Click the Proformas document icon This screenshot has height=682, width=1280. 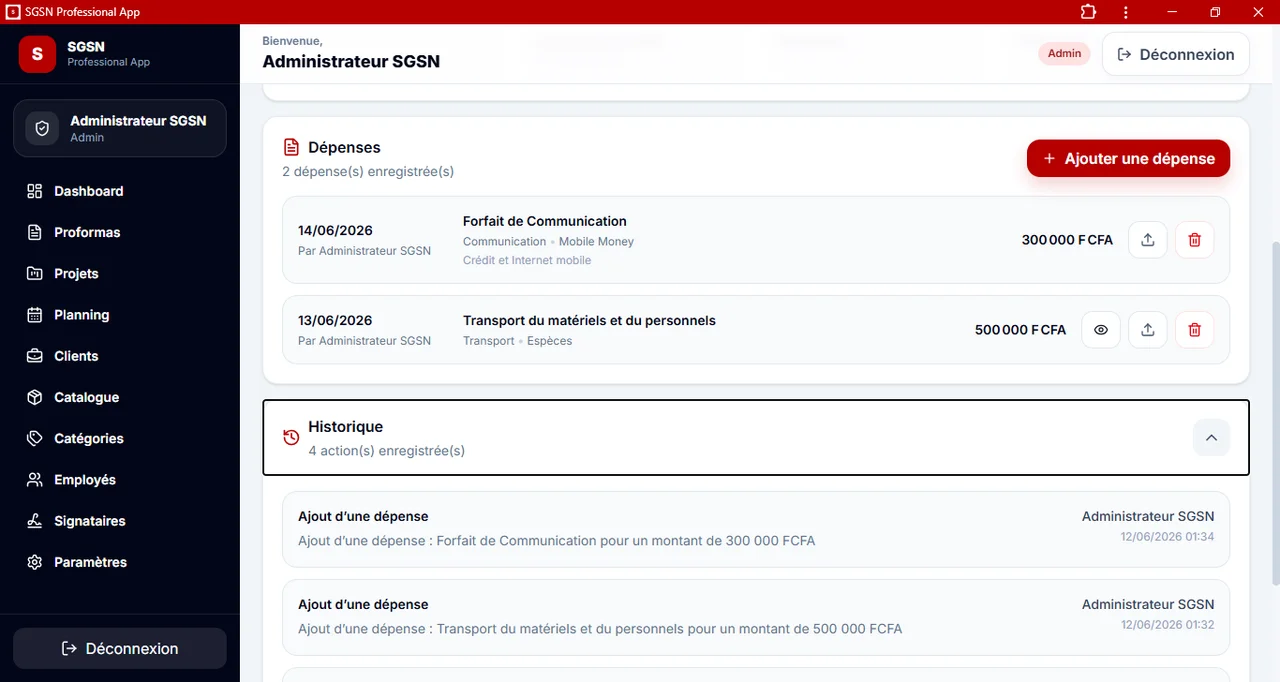tap(35, 232)
